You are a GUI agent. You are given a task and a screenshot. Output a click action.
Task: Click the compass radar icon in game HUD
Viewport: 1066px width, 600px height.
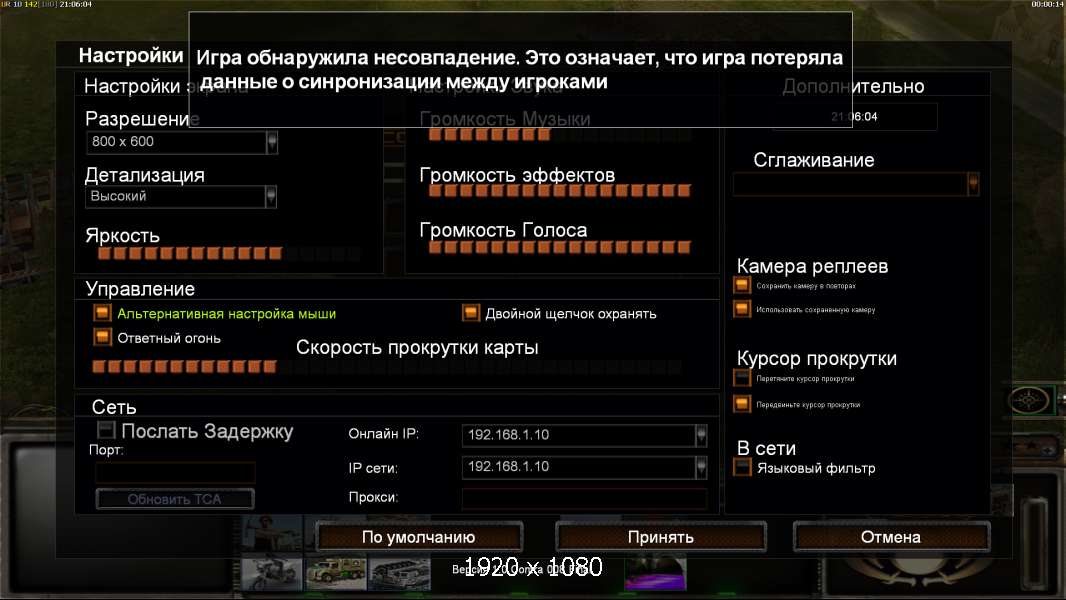tap(1029, 400)
